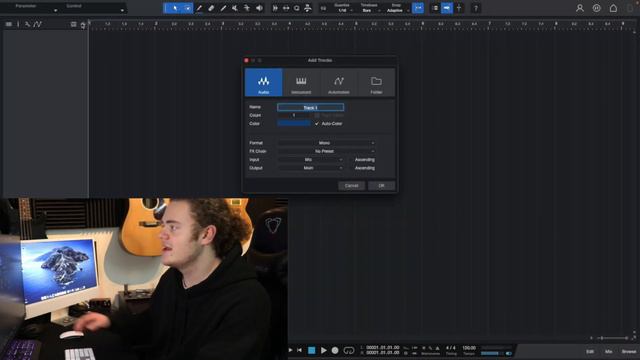This screenshot has height=360, width=640.
Task: Click the bar 5 marker on timeline ruler
Action: pos(356,24)
